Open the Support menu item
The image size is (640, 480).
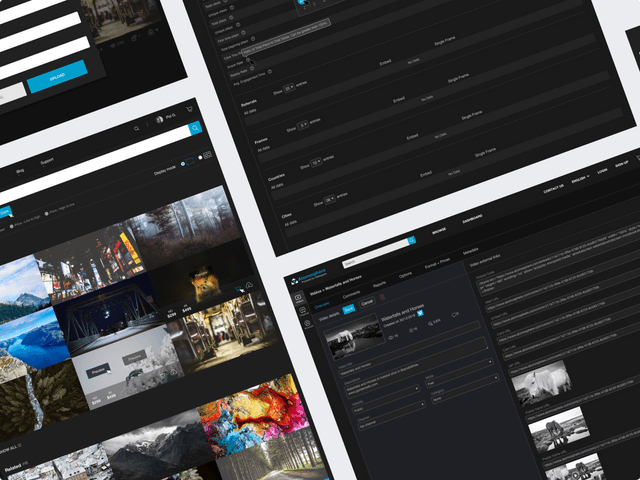coord(47,161)
